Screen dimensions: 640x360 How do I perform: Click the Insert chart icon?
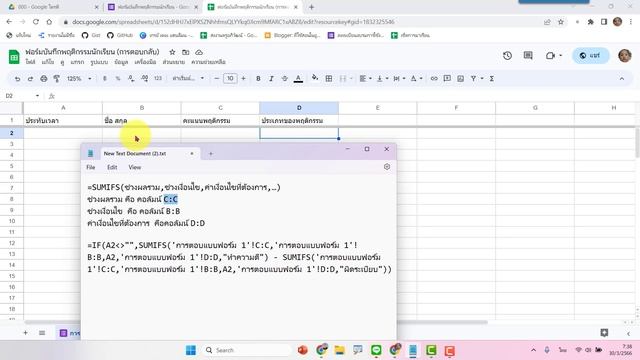pyautogui.click(x=460, y=79)
